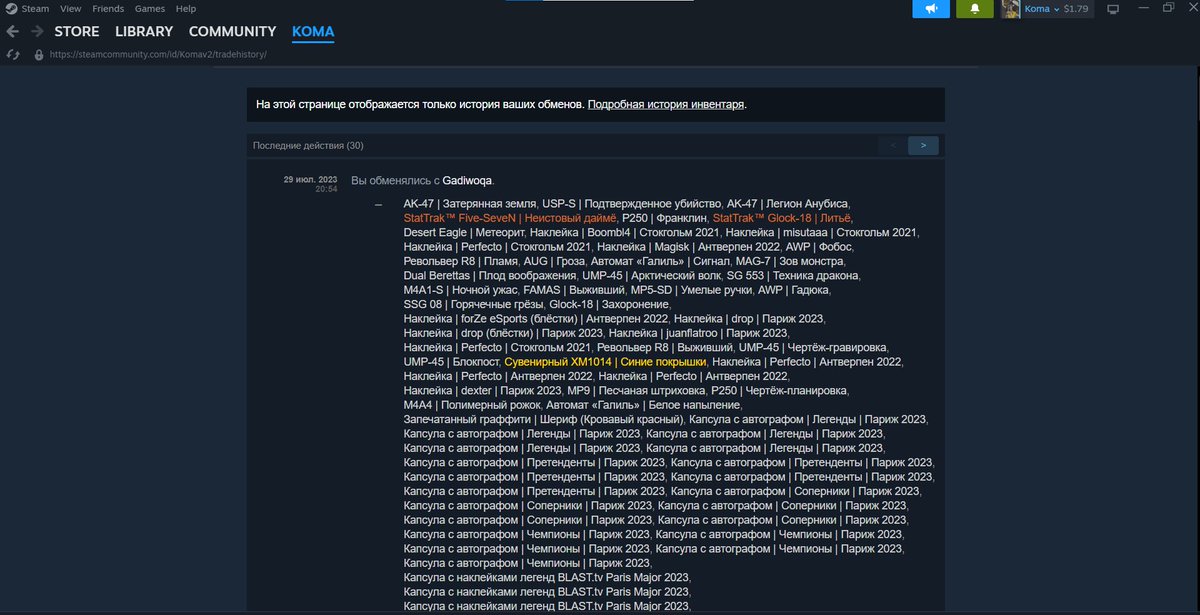
Task: Open the KOMA profile tab
Action: point(313,32)
